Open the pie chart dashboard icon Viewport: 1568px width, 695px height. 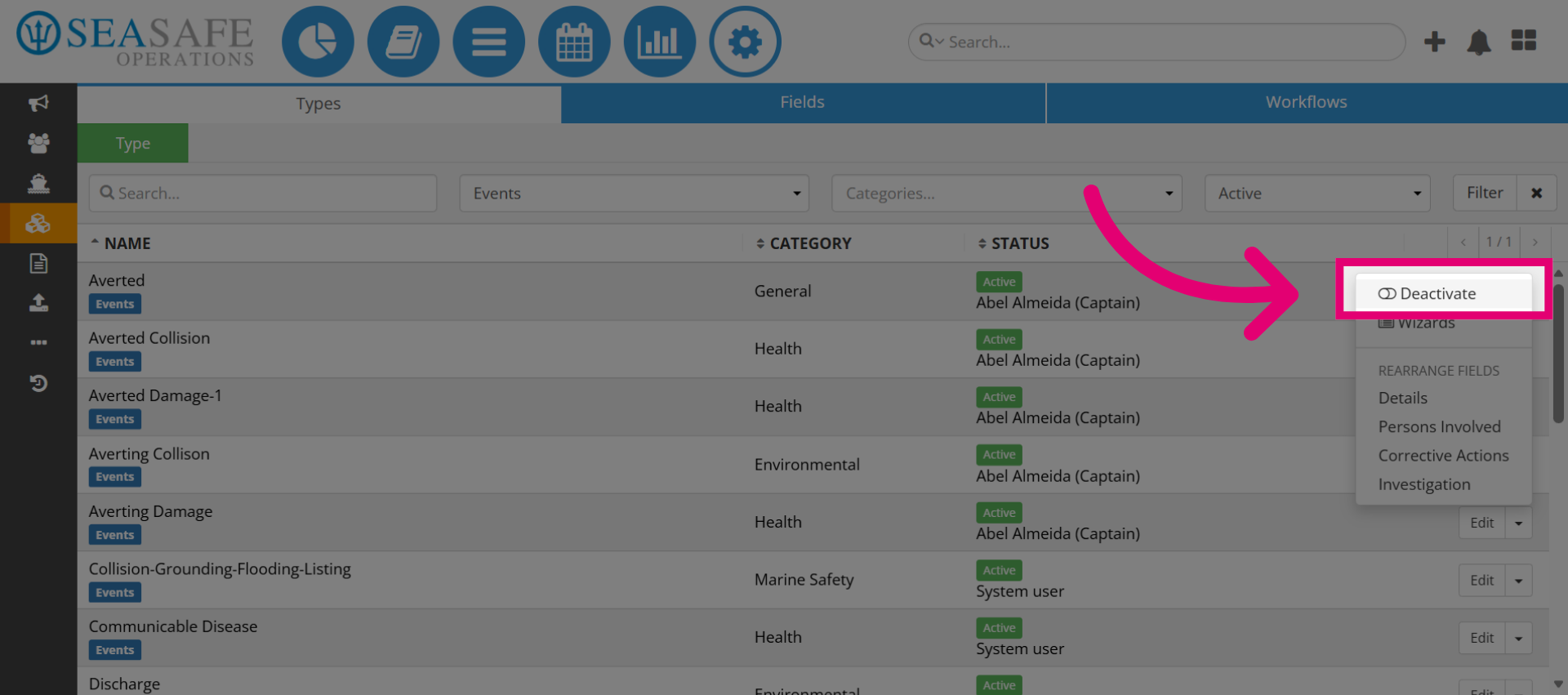click(318, 42)
